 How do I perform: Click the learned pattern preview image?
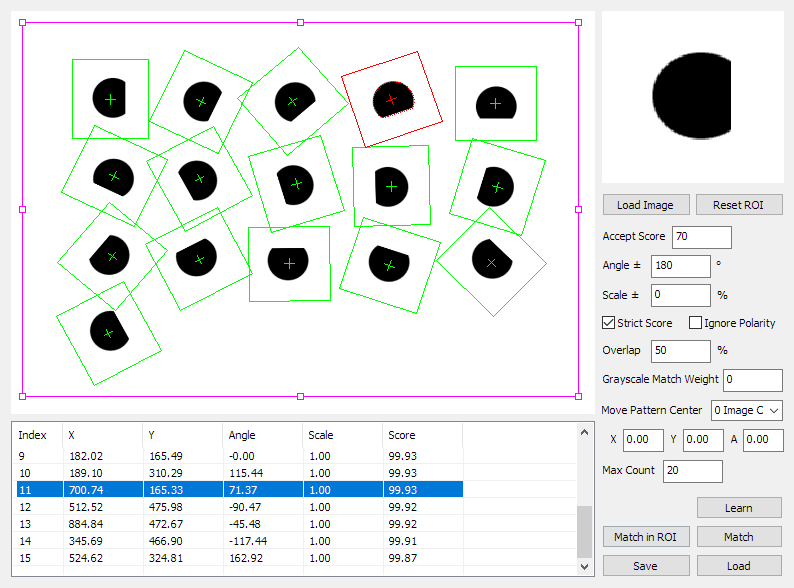692,97
